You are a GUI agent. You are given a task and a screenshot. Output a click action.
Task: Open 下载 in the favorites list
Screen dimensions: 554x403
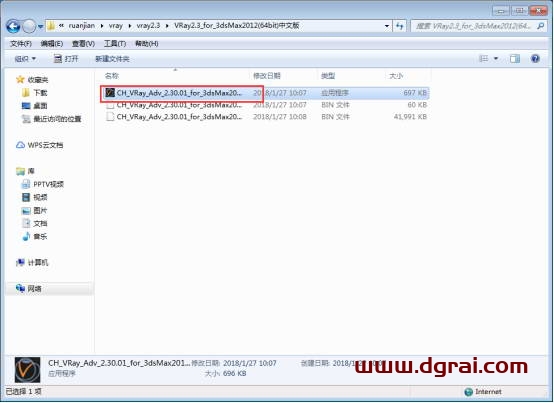tap(40, 93)
